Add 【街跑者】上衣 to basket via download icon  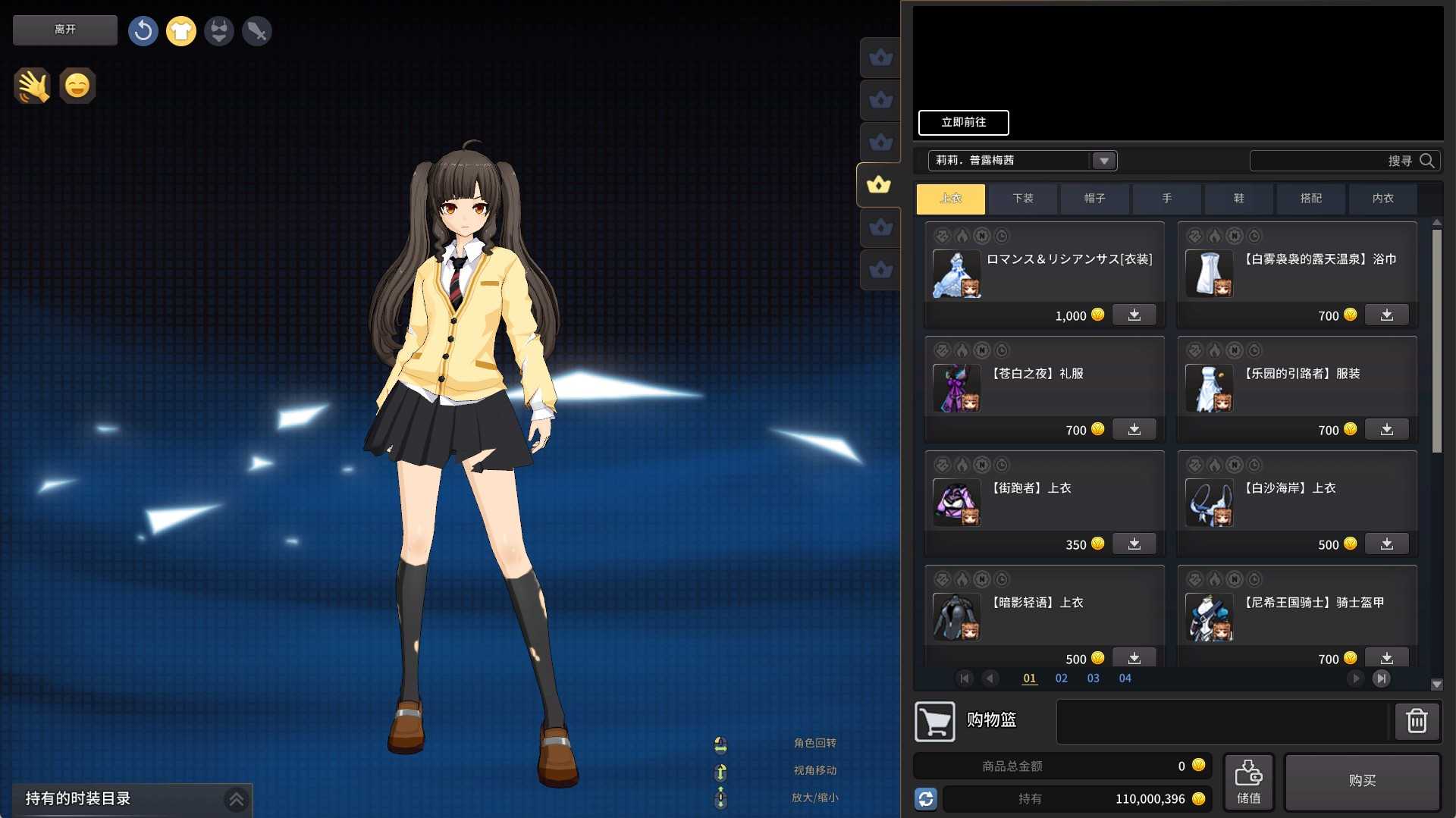click(x=1134, y=544)
